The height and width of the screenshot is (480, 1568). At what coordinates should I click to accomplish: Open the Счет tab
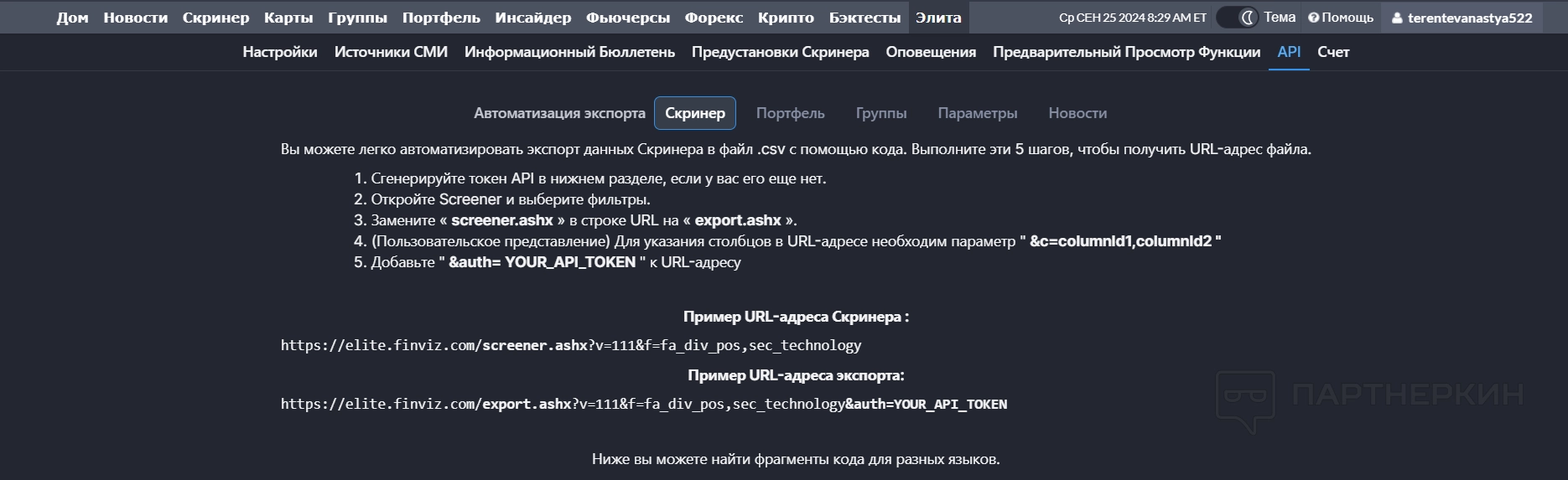[1333, 52]
